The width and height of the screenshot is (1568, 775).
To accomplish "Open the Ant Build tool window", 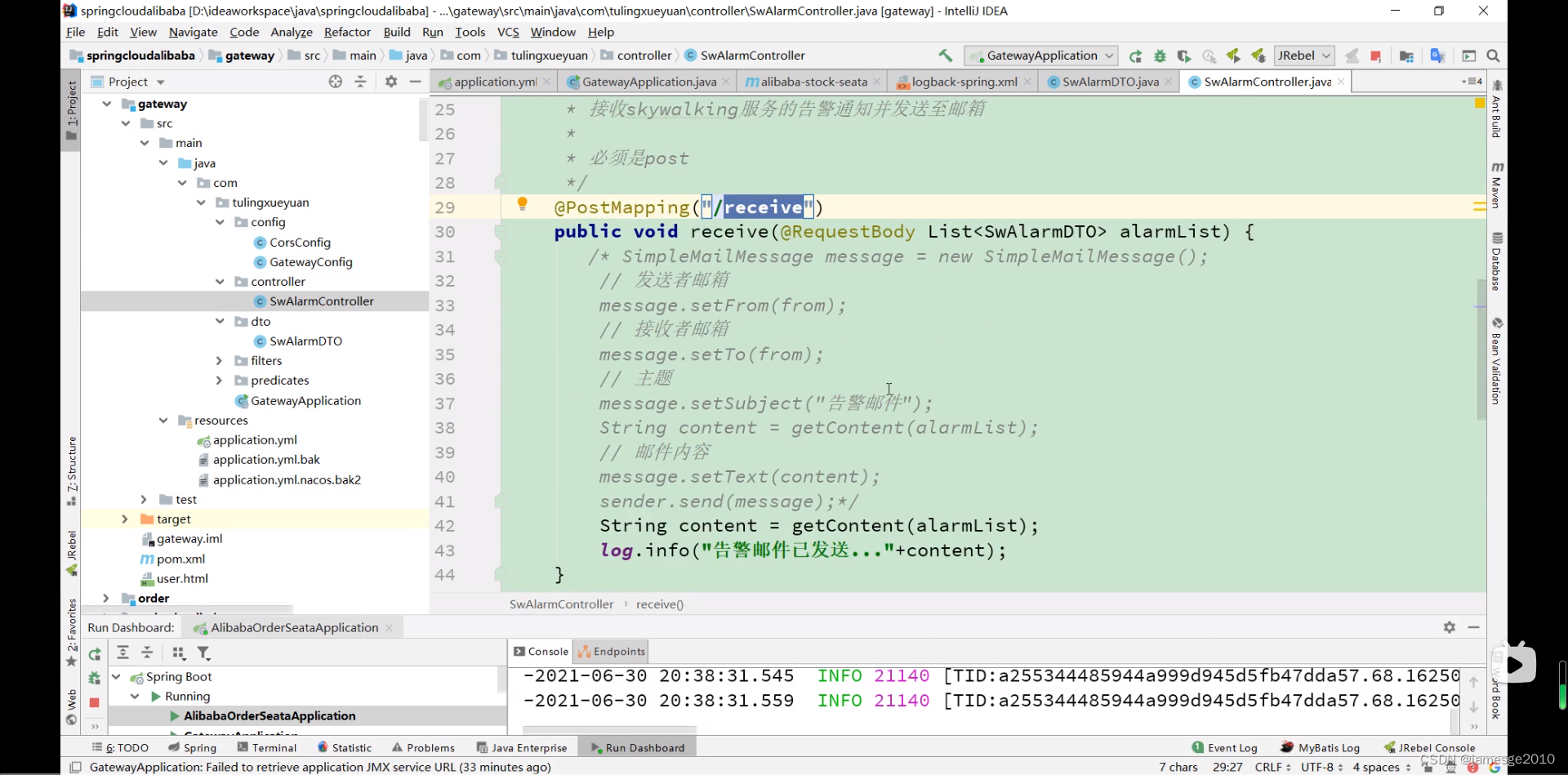I will (x=1497, y=108).
